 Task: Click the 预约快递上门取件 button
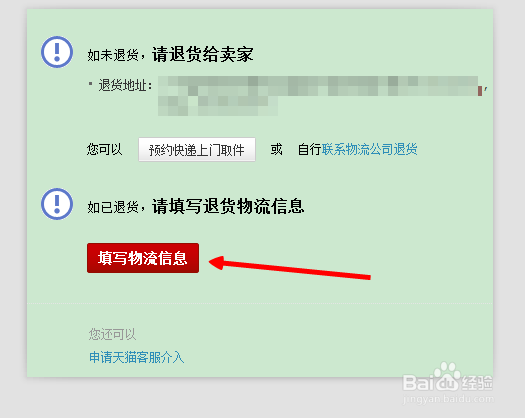click(197, 150)
